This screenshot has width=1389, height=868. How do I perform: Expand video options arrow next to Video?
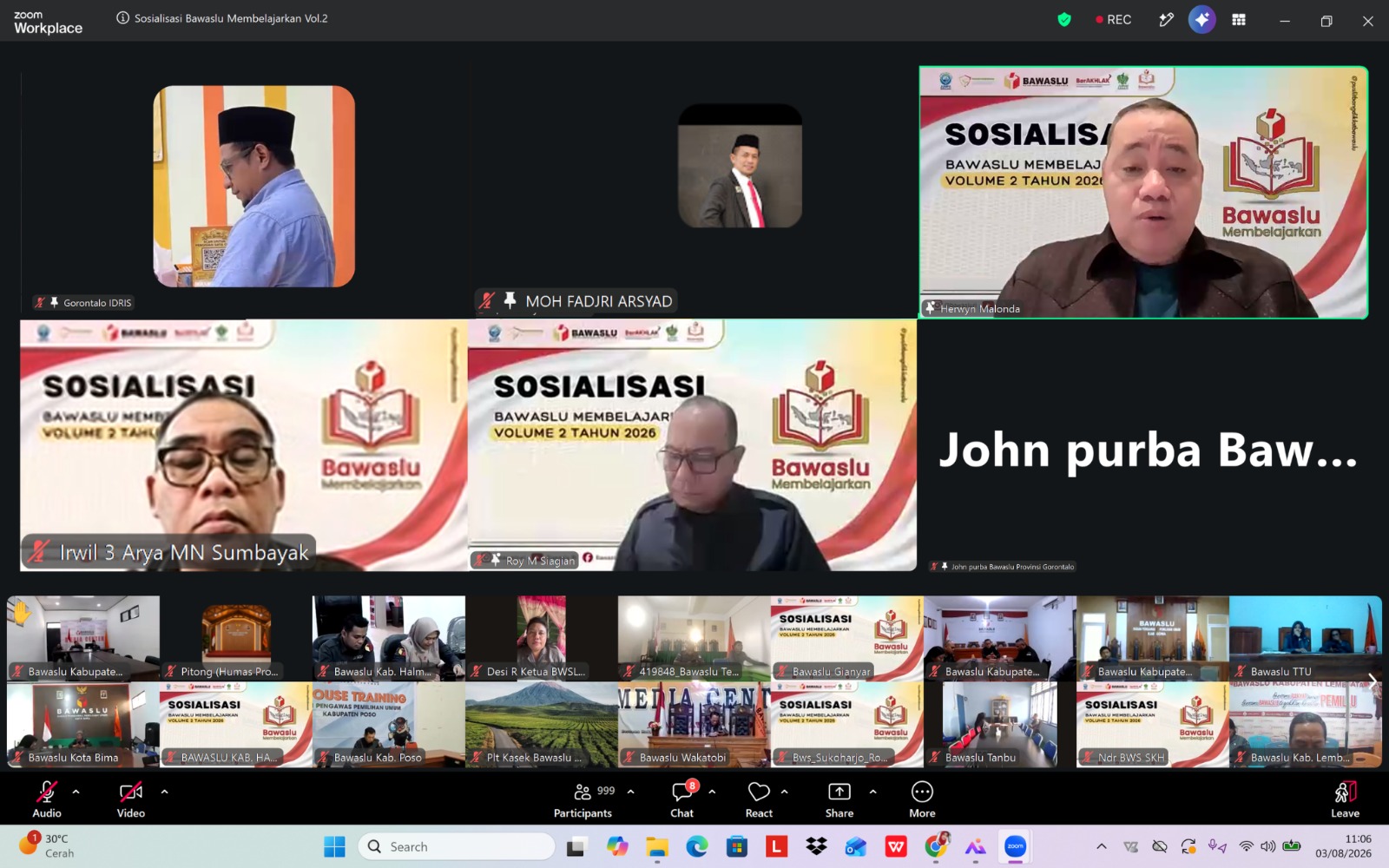click(x=165, y=792)
